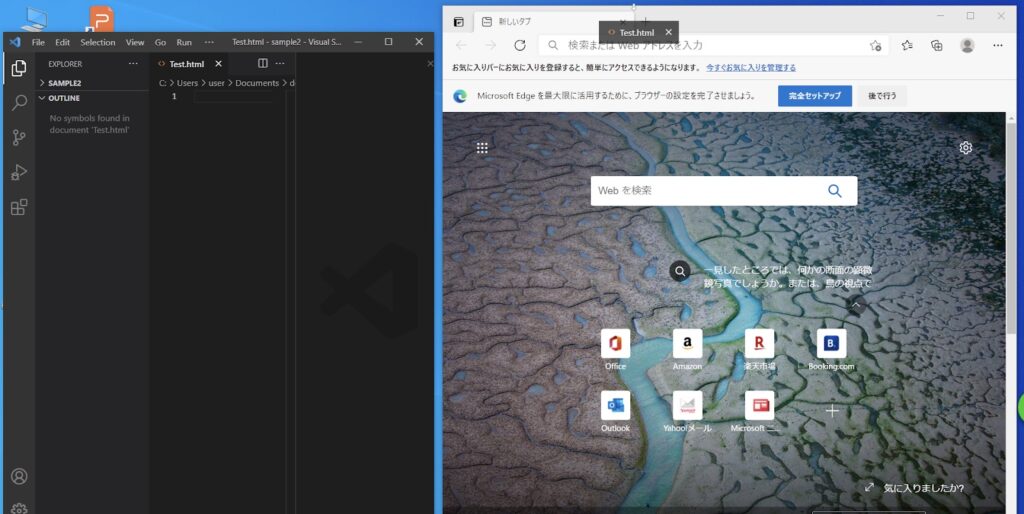Open the Selection menu
This screenshot has width=1024, height=514.
point(98,42)
